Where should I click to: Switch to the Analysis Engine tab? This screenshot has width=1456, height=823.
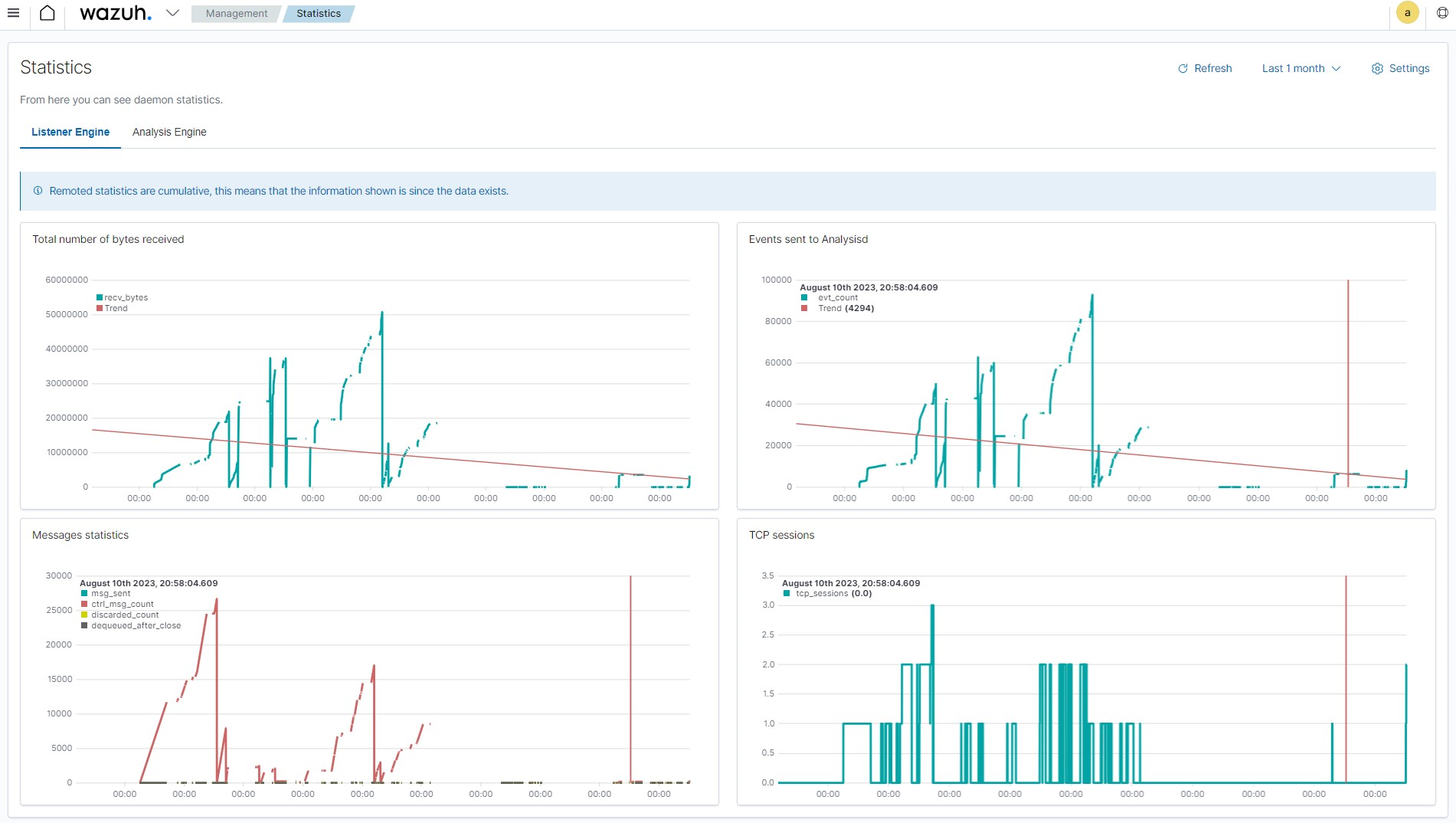(x=169, y=132)
